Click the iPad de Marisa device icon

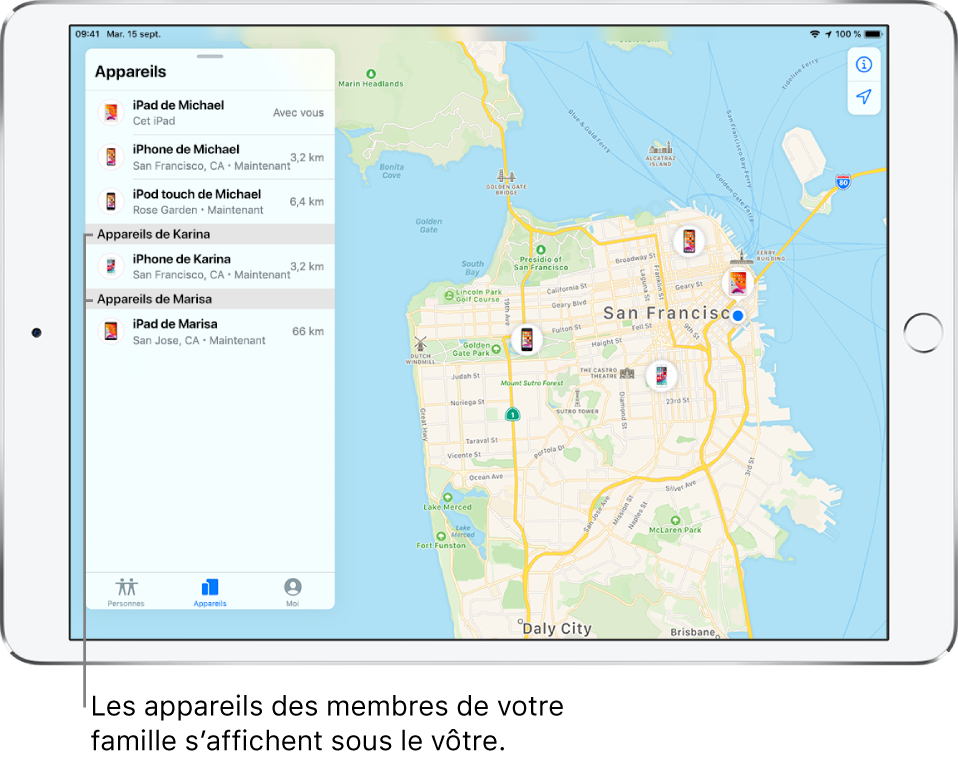(111, 331)
